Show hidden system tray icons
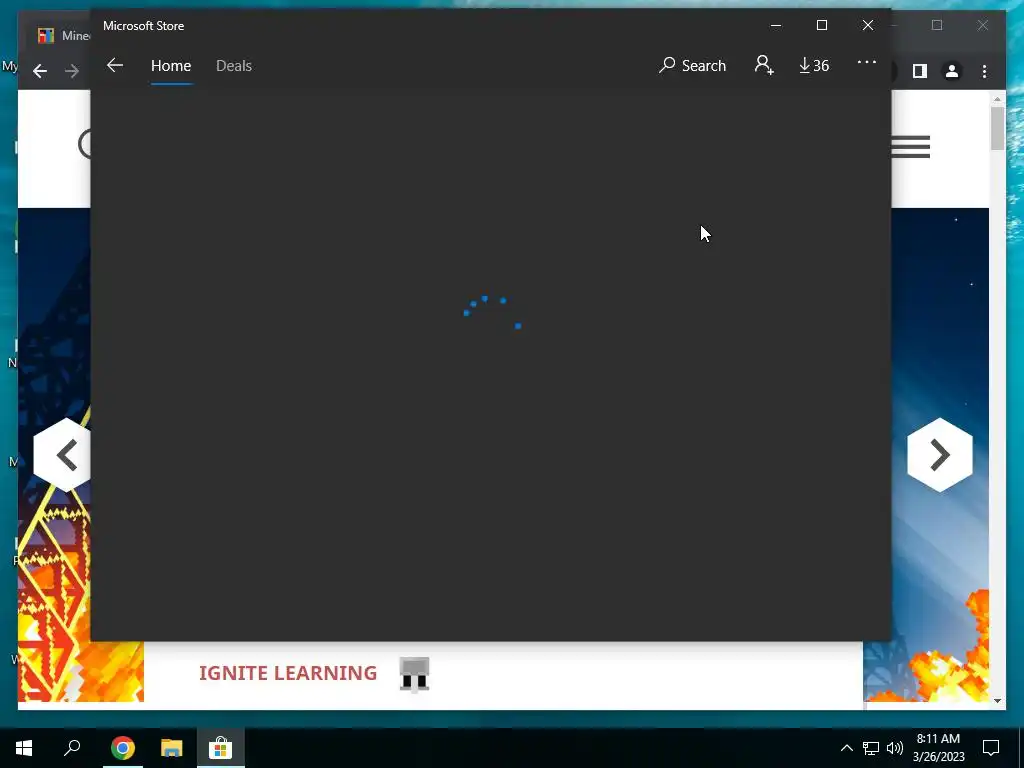 pyautogui.click(x=846, y=748)
